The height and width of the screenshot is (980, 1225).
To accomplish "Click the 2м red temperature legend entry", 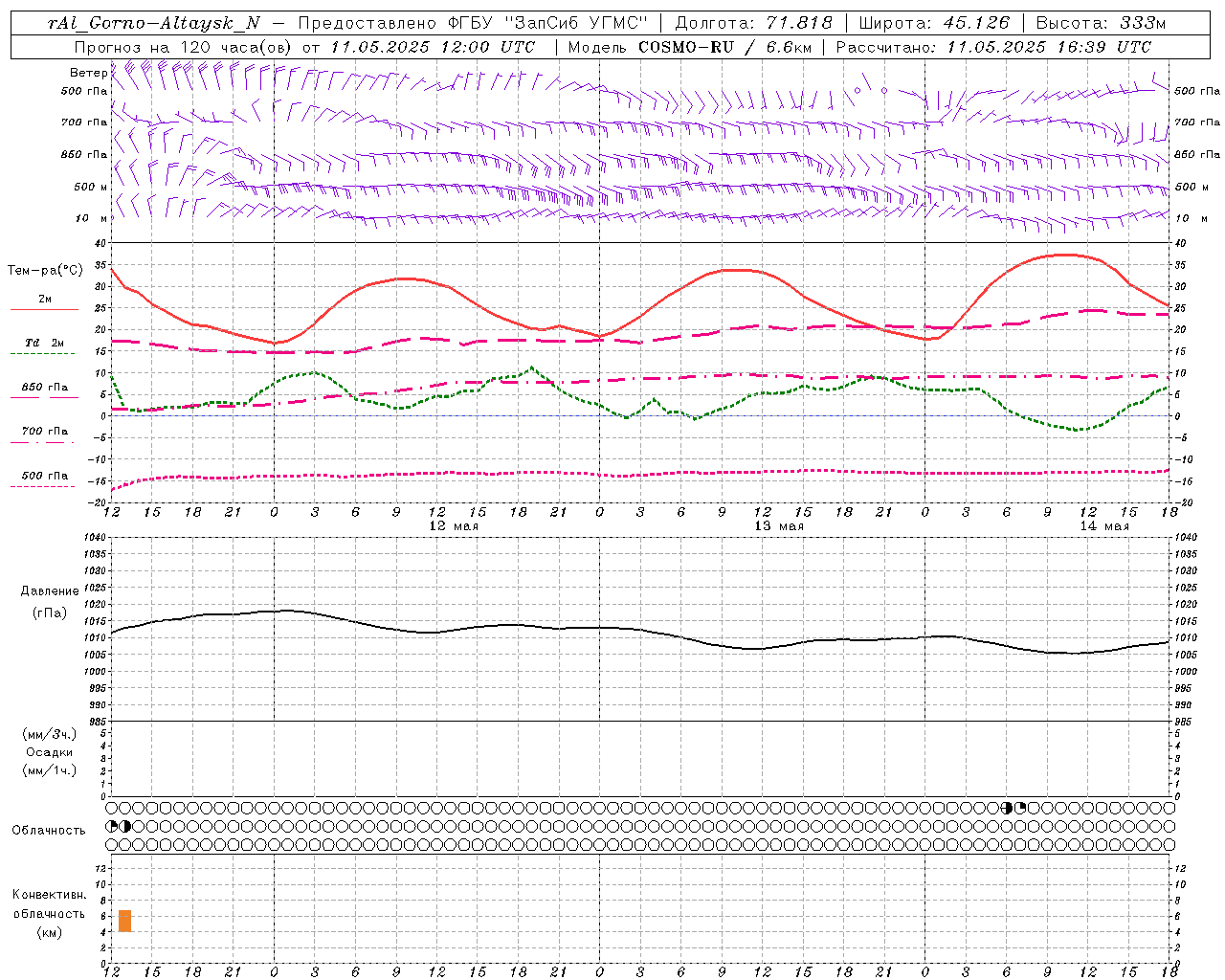I will (x=44, y=304).
